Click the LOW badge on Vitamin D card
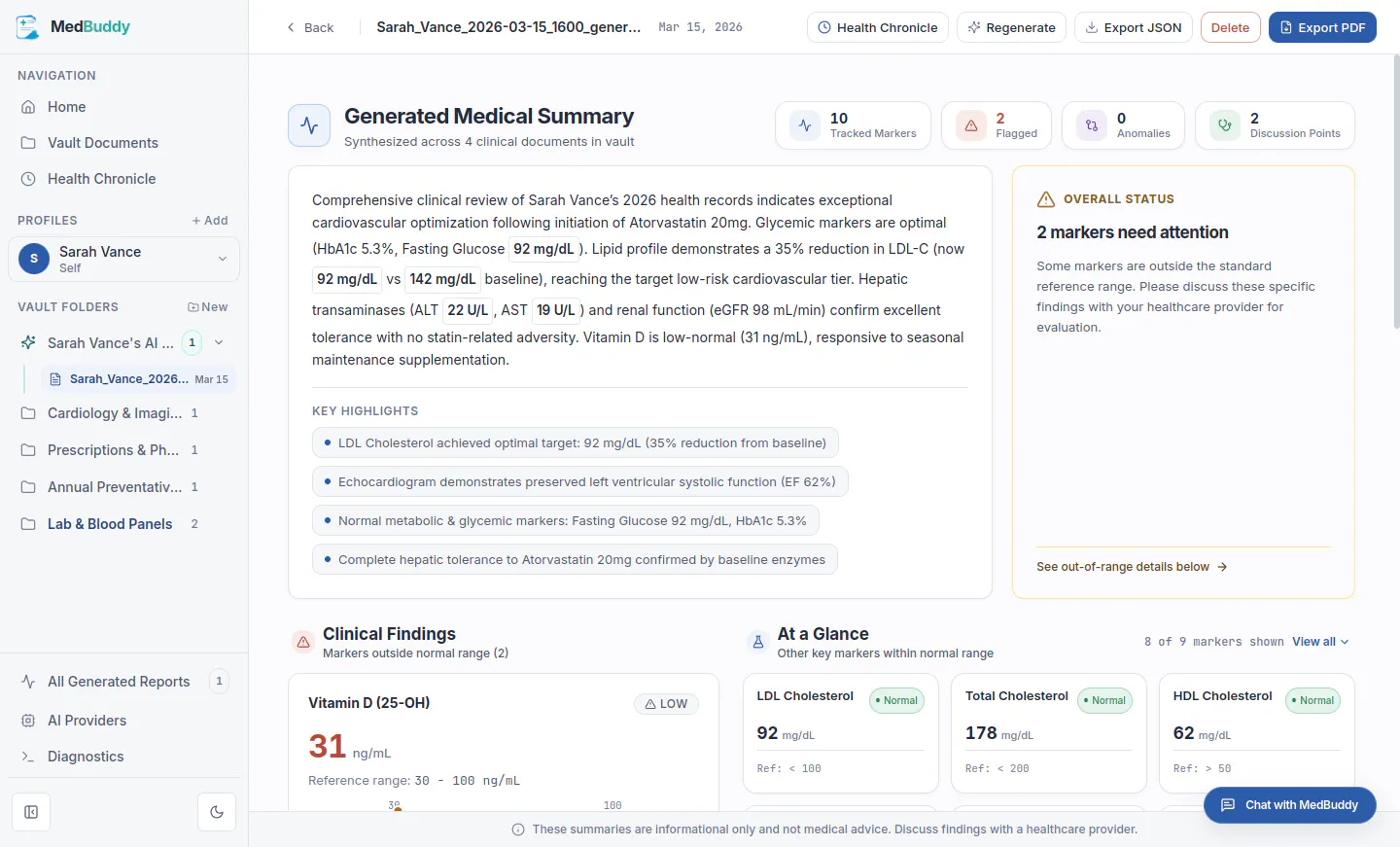This screenshot has width=1400, height=847. 666,704
